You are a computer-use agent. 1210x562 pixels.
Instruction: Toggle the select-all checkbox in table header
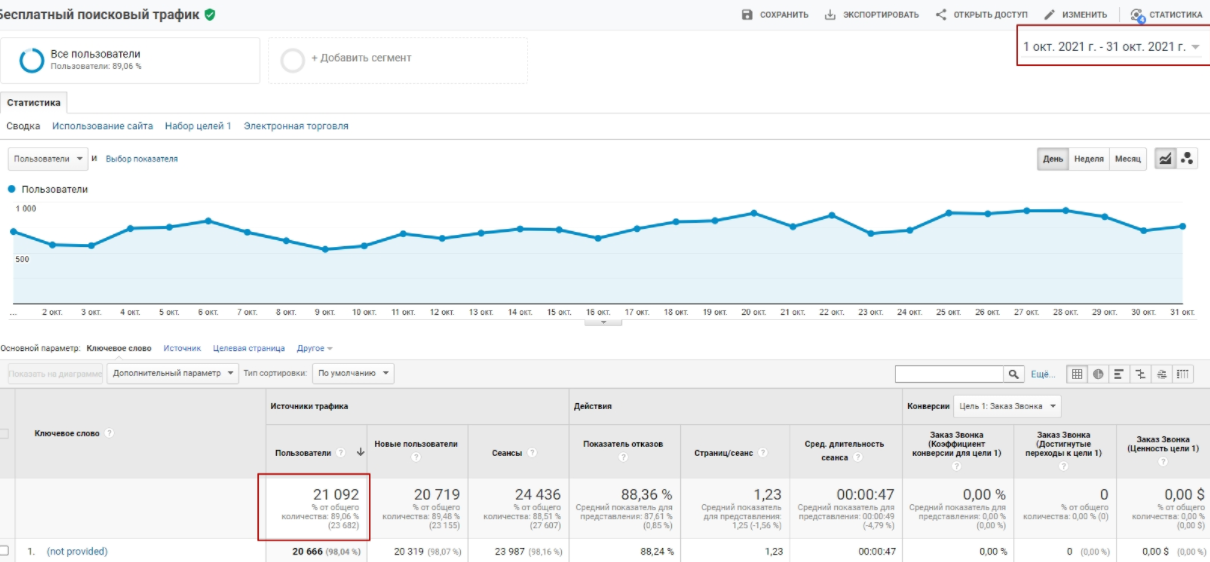click(x=6, y=433)
